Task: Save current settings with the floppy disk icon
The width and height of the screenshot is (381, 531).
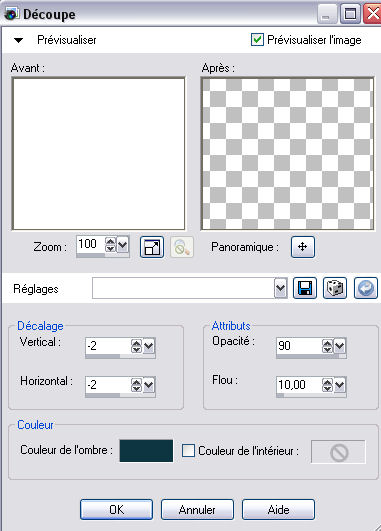Action: coord(305,288)
